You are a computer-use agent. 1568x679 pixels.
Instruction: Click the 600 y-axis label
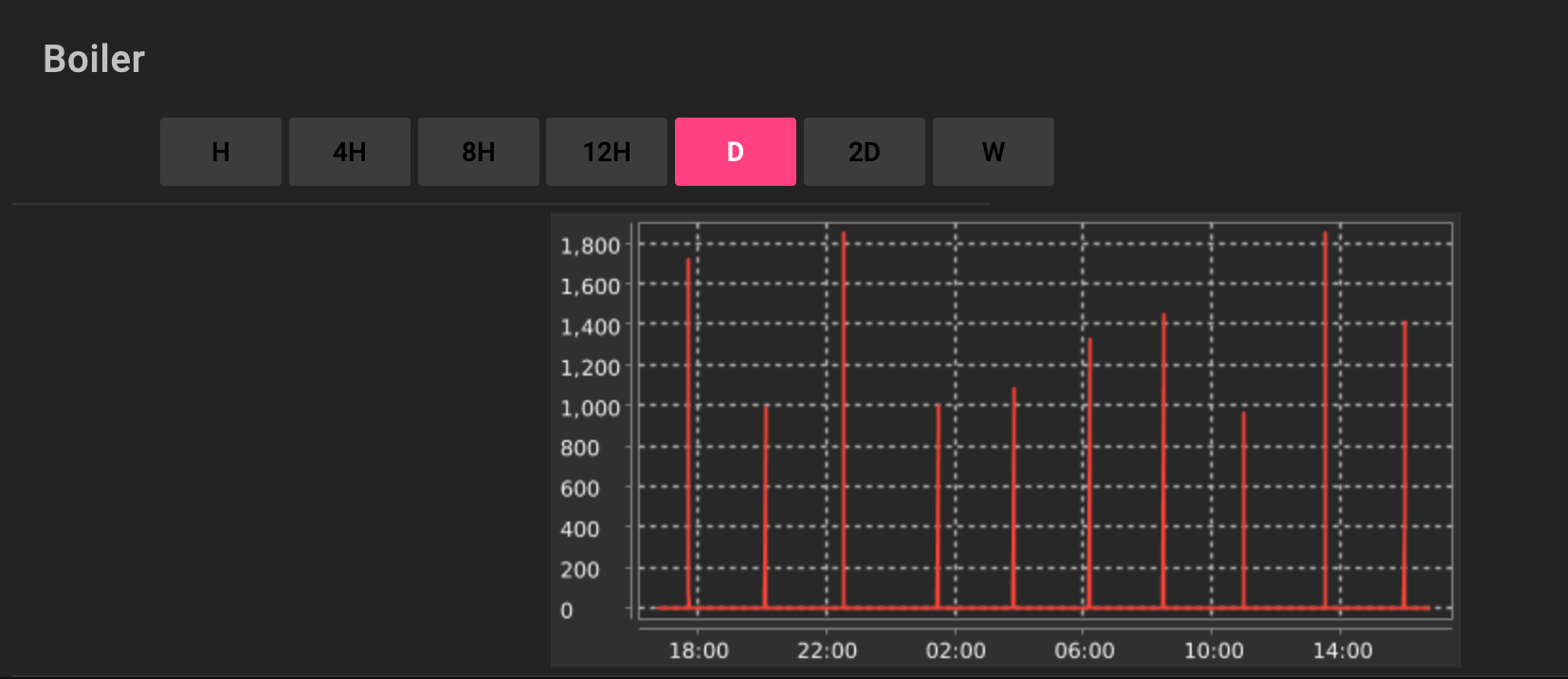pyautogui.click(x=580, y=488)
